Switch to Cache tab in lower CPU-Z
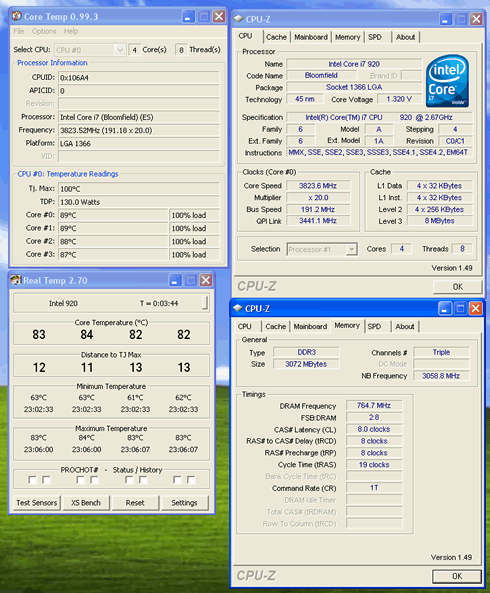This screenshot has height=593, width=490. pos(276,326)
